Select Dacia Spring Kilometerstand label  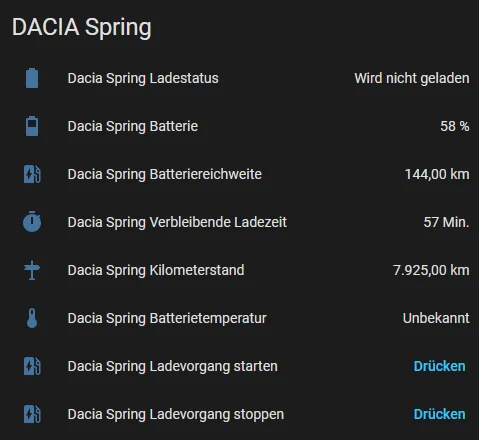click(x=156, y=270)
